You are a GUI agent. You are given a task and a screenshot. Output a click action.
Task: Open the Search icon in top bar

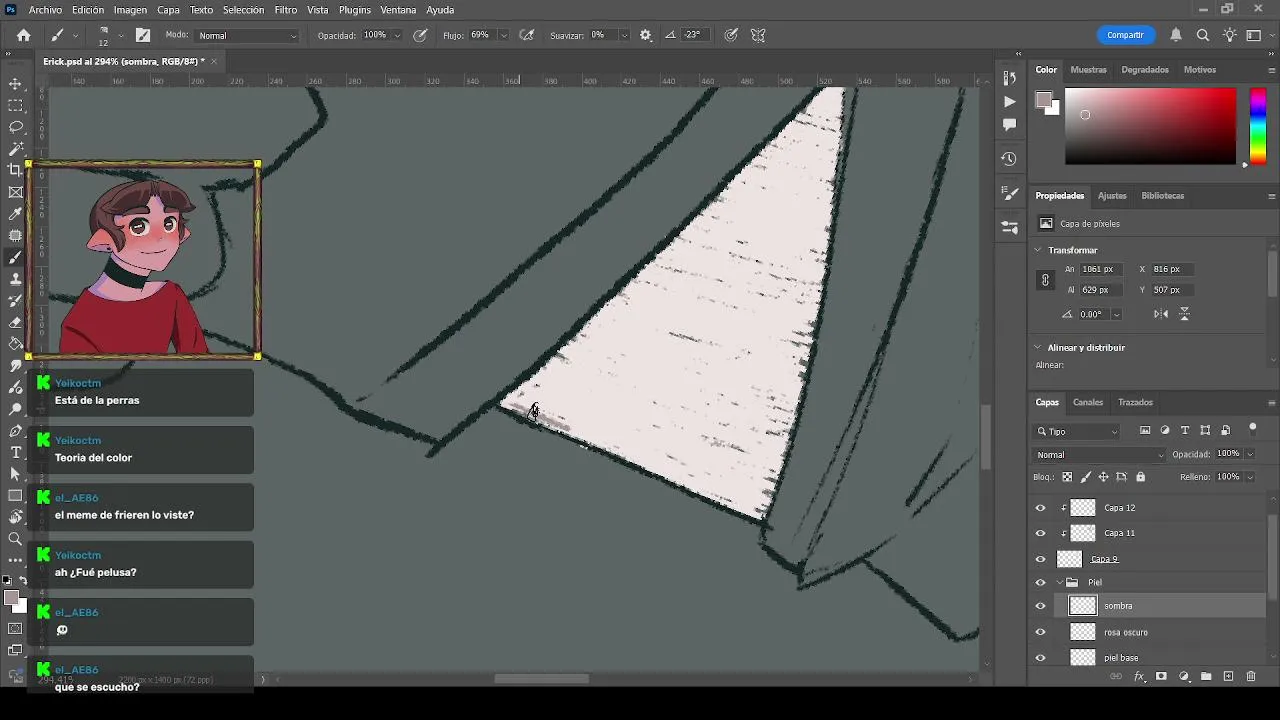coord(1203,35)
